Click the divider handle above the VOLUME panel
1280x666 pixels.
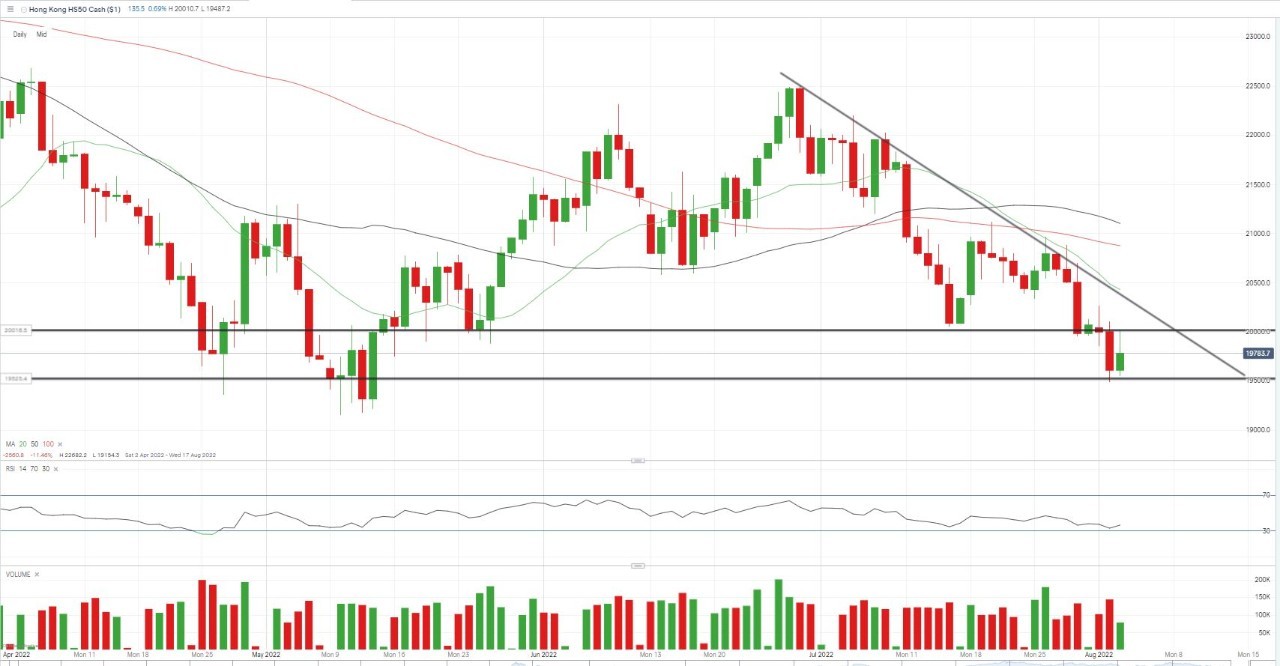638,565
